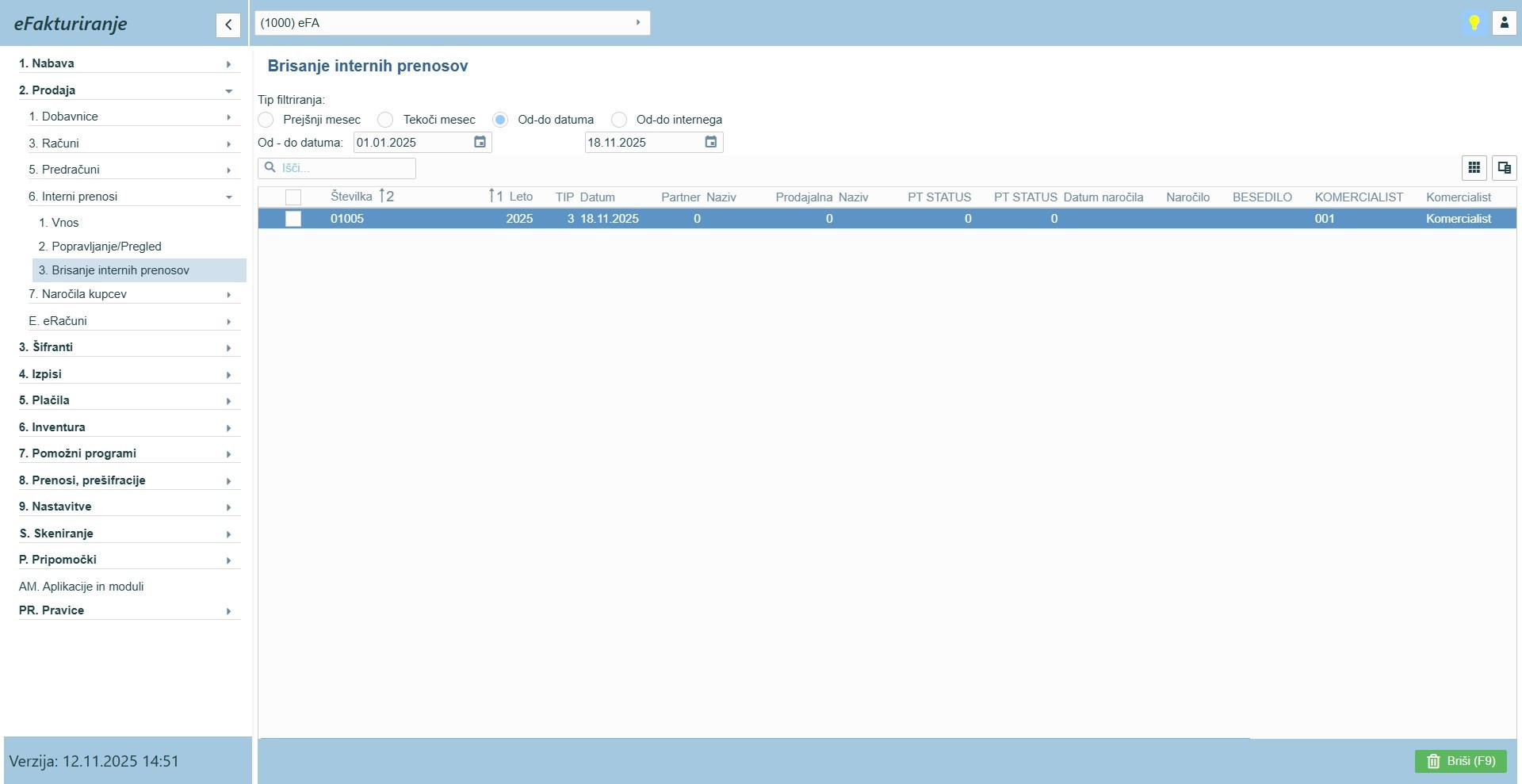Select the Prejšnji mesec radio button
Screen dimensions: 1522x784
(x=266, y=120)
